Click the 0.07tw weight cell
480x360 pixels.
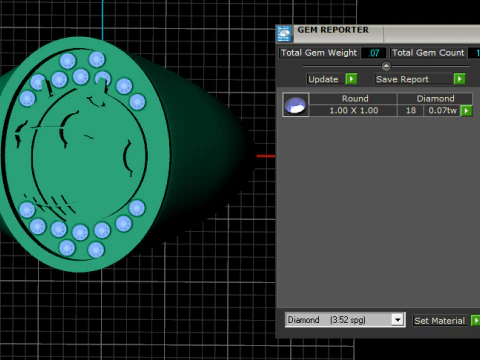point(442,110)
